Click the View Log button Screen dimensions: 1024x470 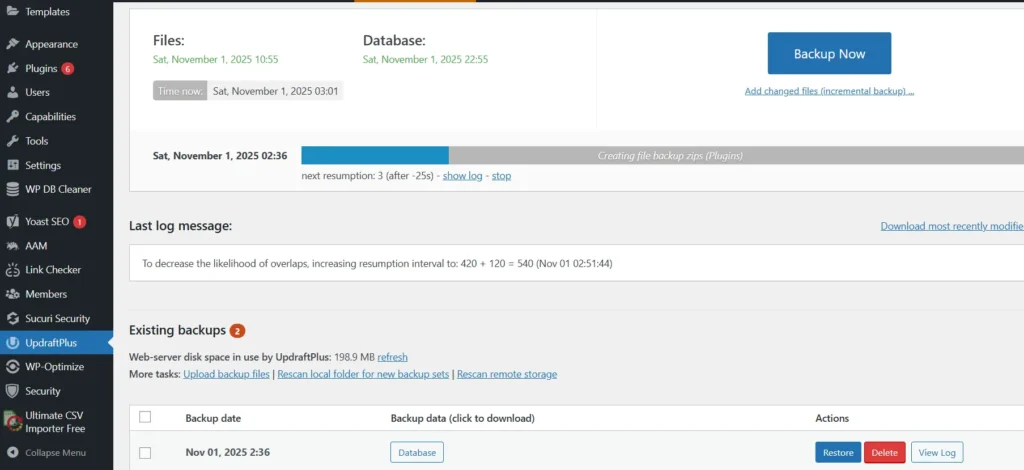(x=937, y=452)
